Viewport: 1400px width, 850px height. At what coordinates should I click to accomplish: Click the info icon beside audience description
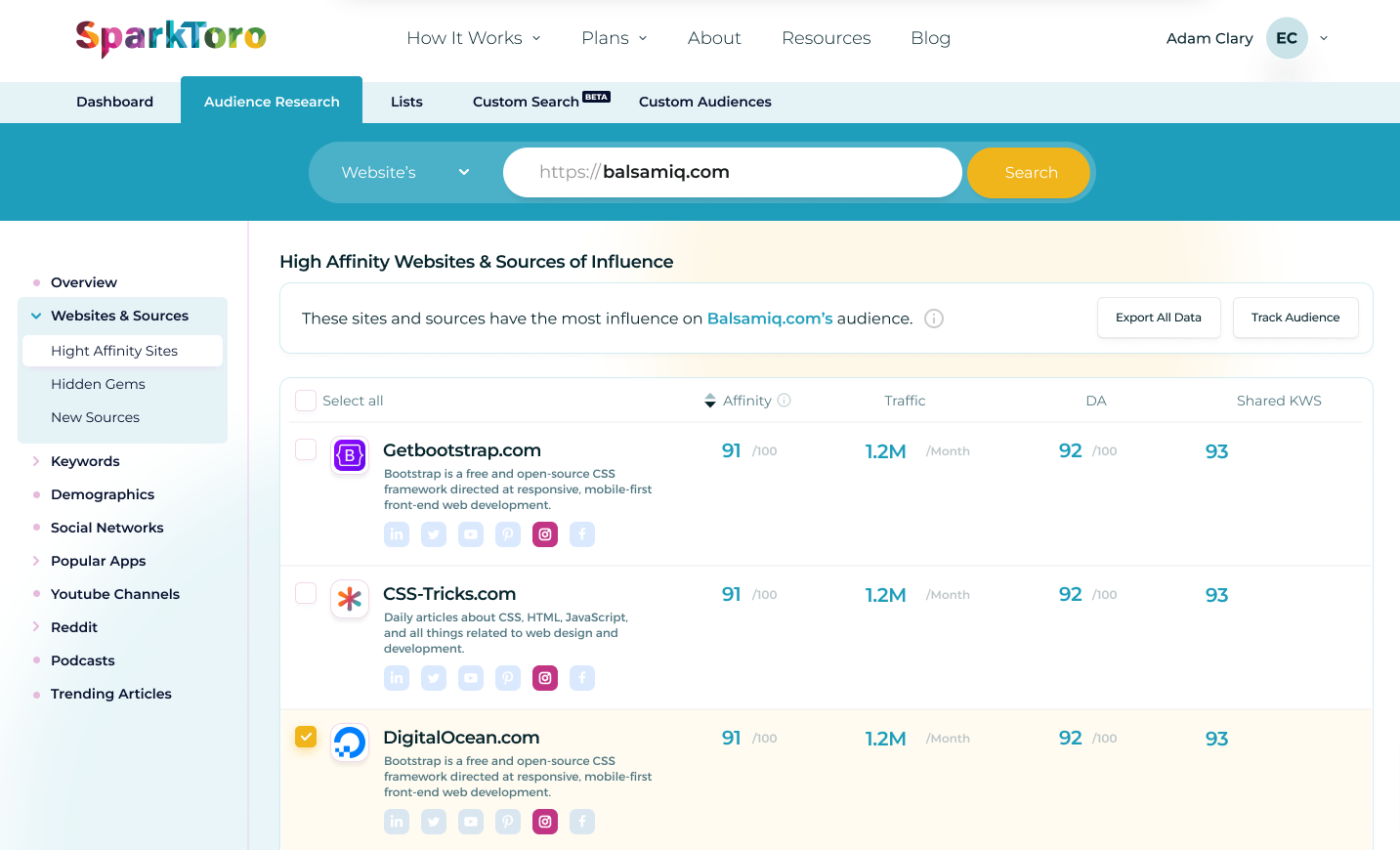click(934, 319)
